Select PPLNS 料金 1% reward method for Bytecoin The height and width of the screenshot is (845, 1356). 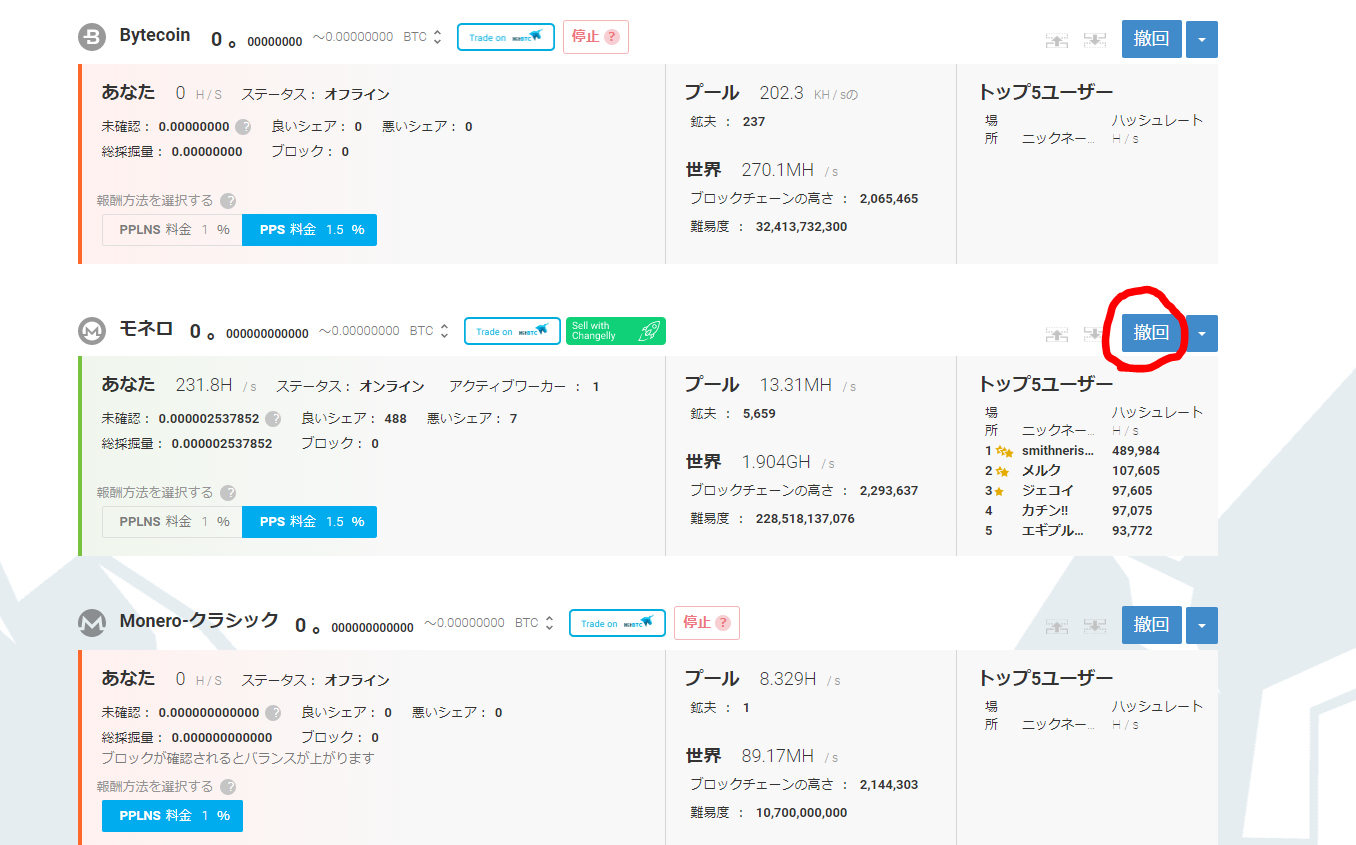click(172, 230)
